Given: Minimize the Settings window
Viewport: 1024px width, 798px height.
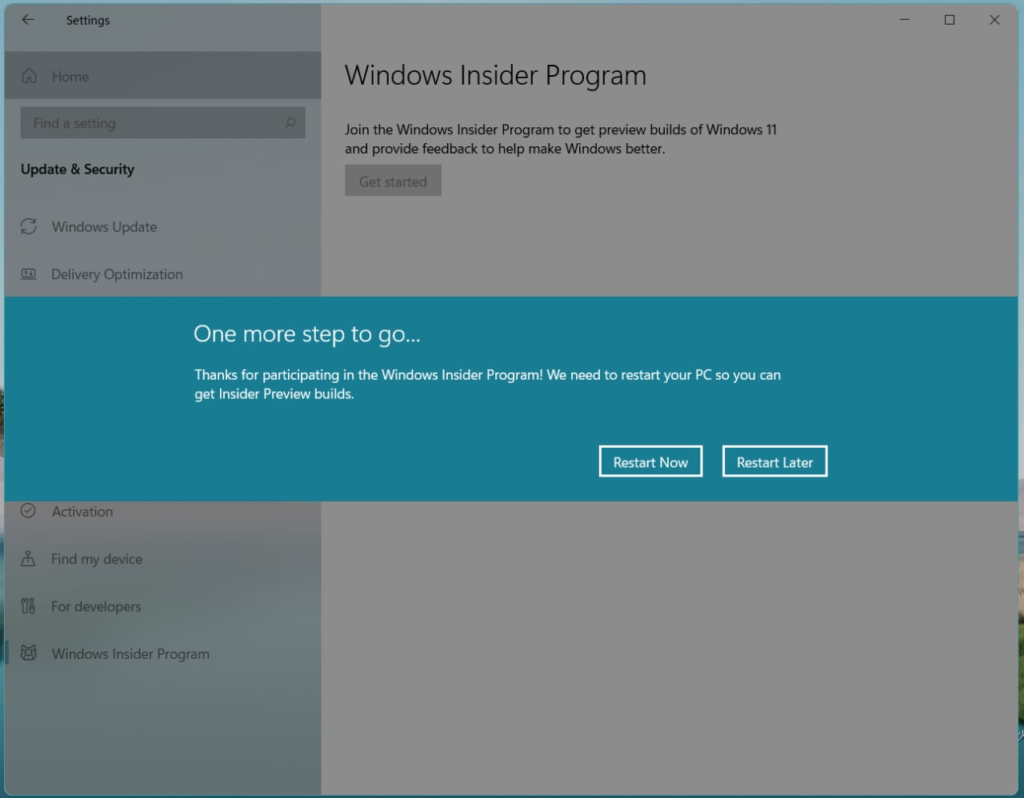Looking at the screenshot, I should click(x=904, y=20).
